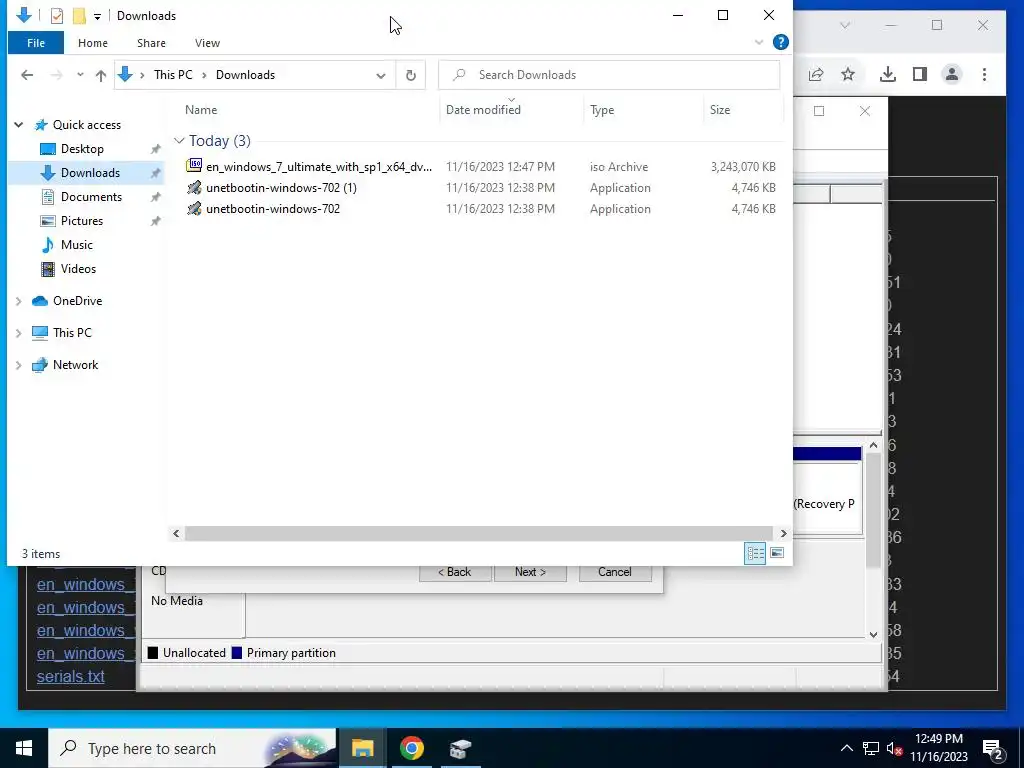1024x768 pixels.
Task: Open the Customize Quick Access Toolbar dropdown
Action: pyautogui.click(x=97, y=16)
